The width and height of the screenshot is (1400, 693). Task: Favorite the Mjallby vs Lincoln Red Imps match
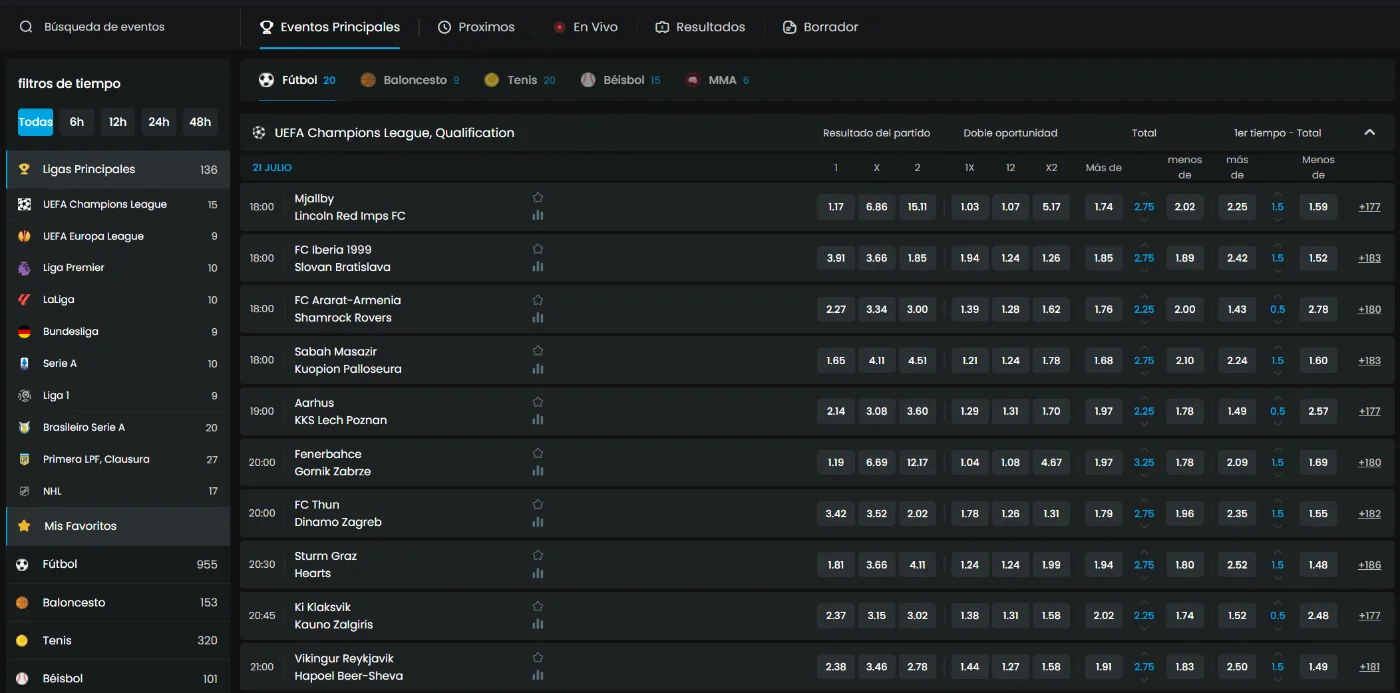[x=538, y=198]
